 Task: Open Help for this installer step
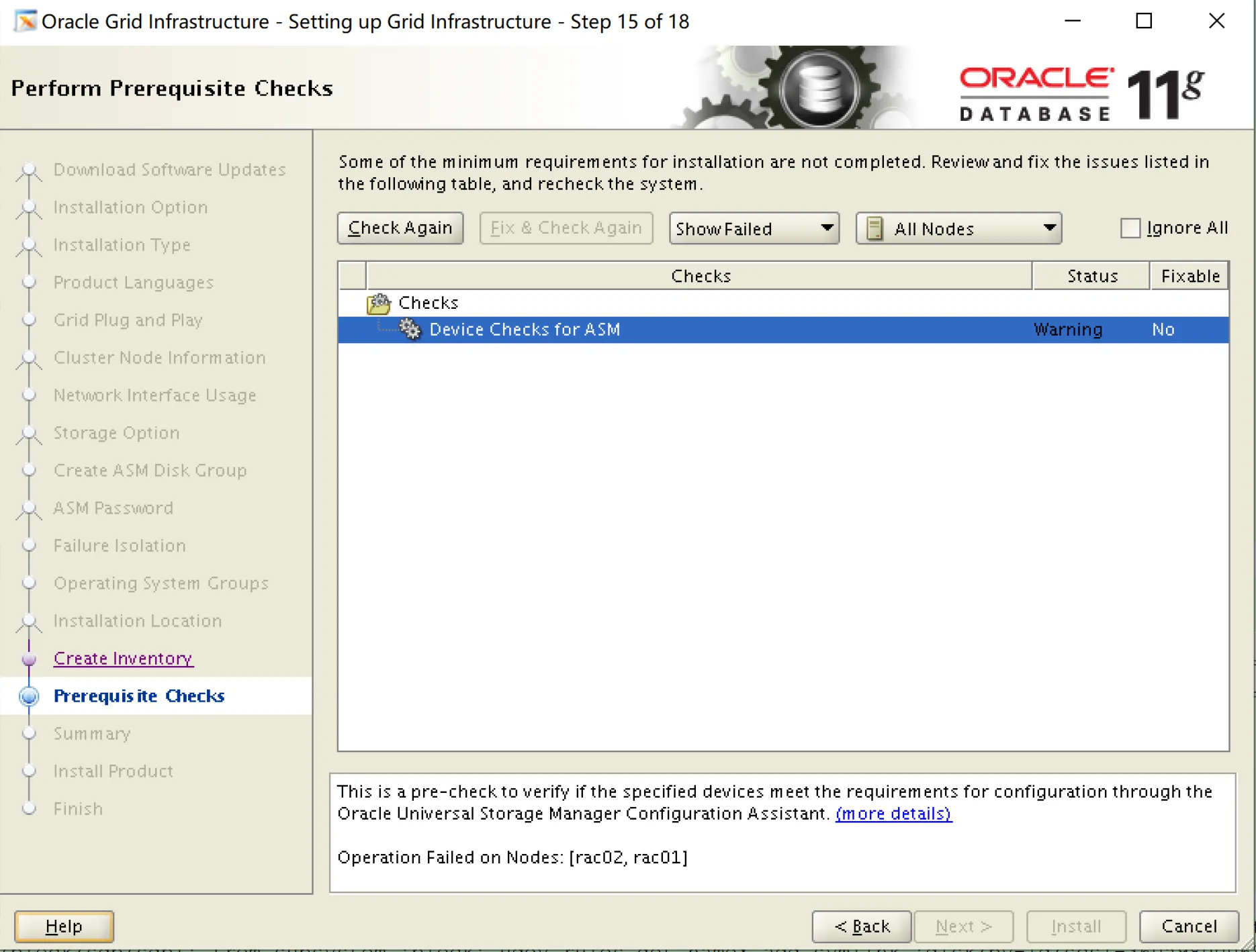point(63,926)
